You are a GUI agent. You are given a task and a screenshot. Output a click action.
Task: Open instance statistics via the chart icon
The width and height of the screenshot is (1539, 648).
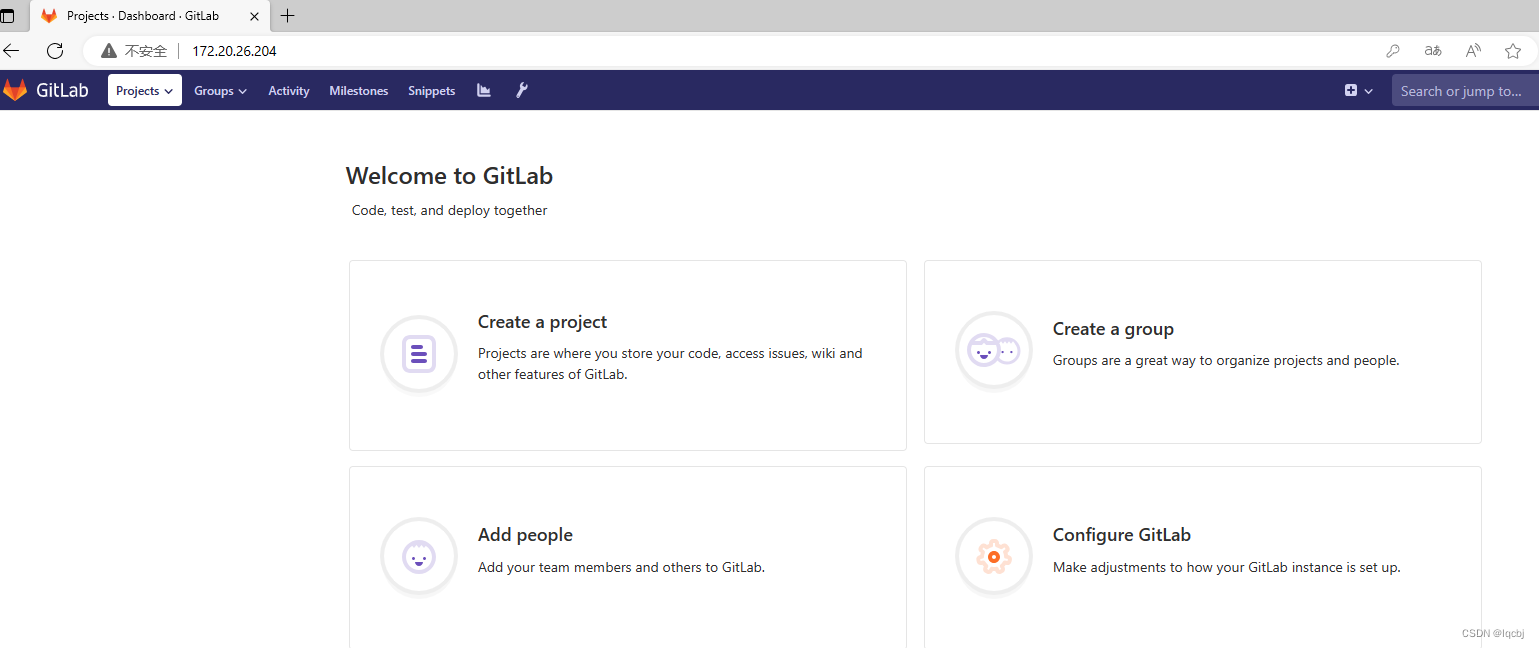(483, 90)
